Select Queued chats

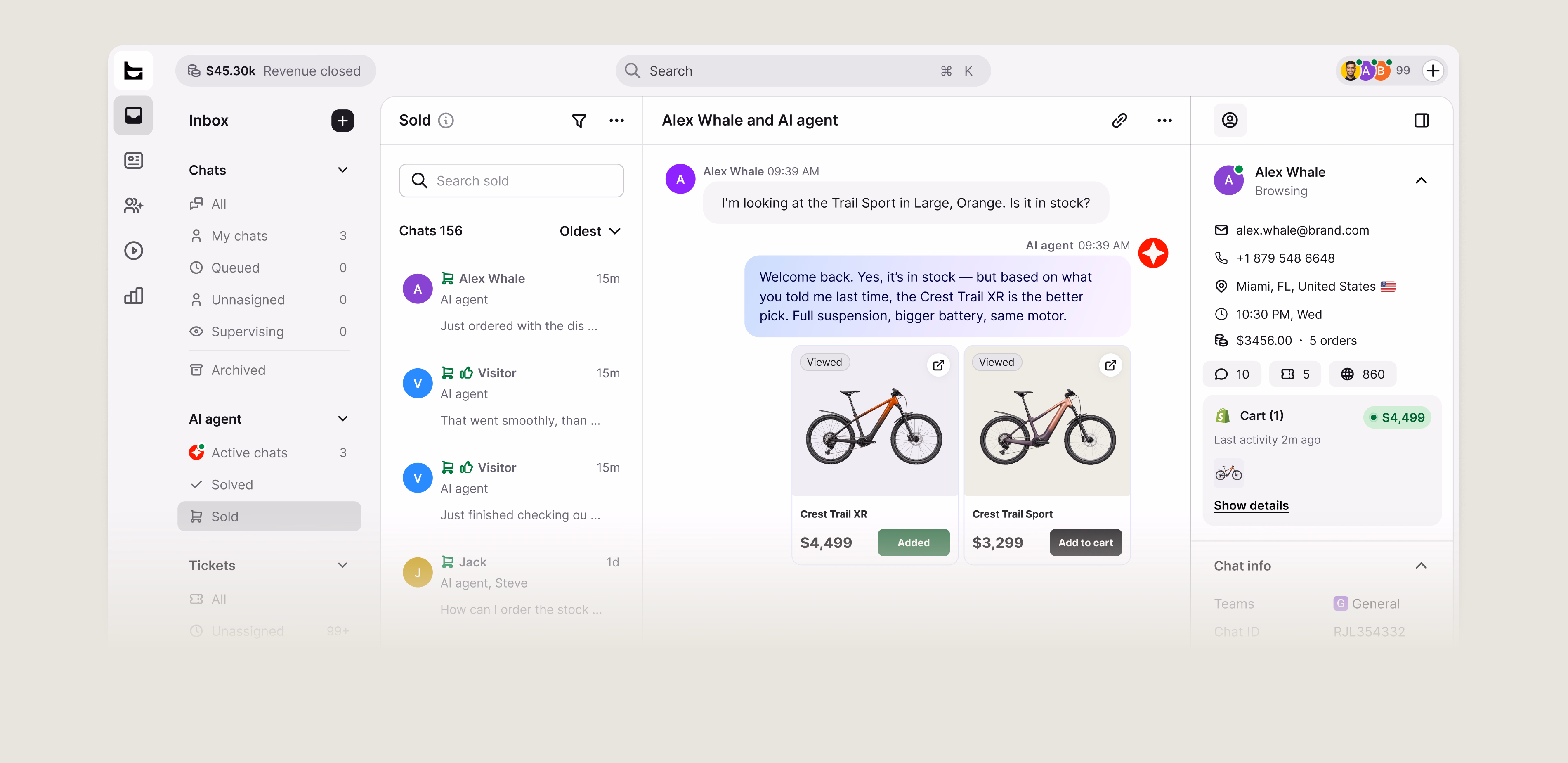click(x=269, y=268)
